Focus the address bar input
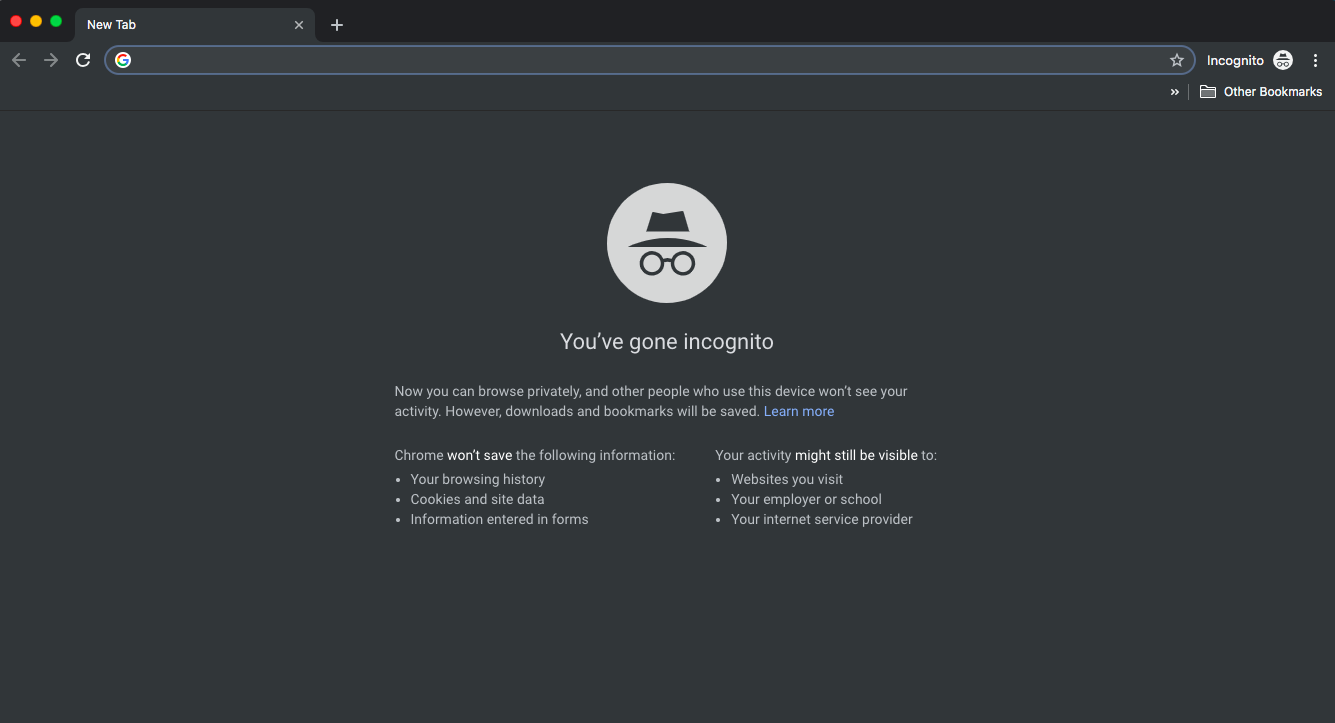 [650, 60]
